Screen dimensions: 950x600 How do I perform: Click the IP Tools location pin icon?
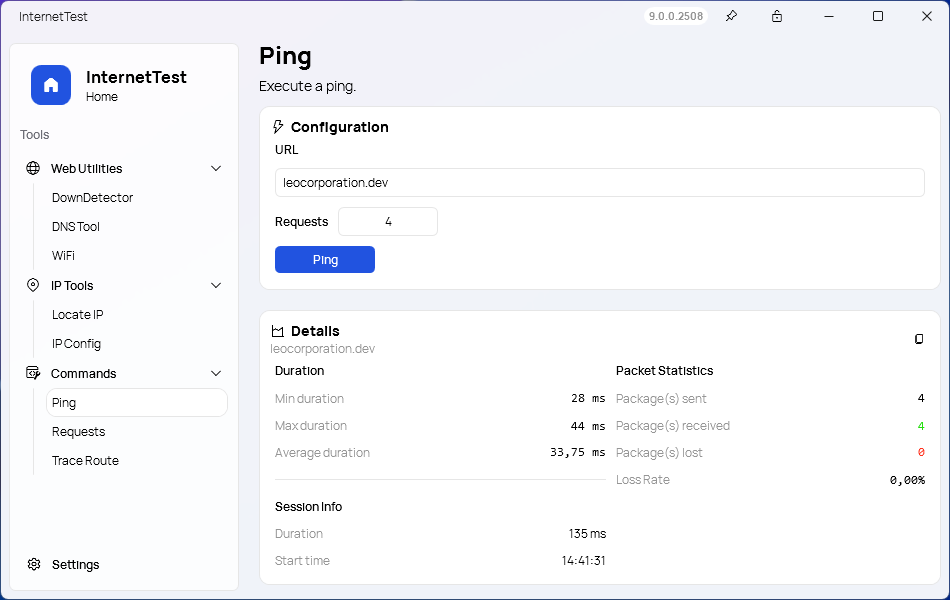pos(33,285)
